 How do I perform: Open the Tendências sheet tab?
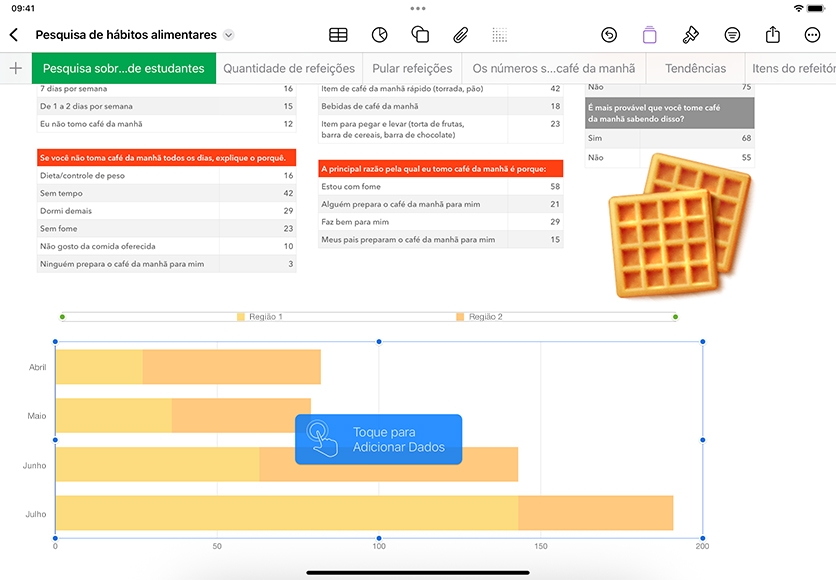[x=695, y=68]
